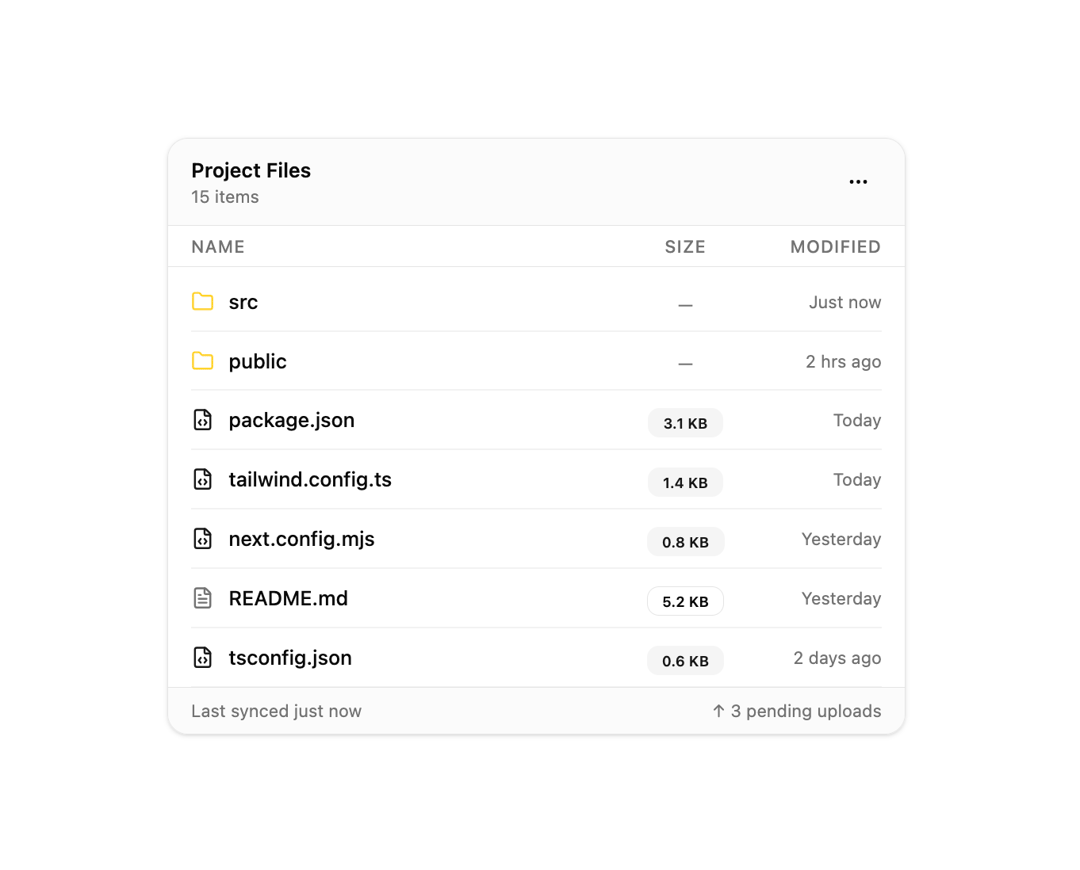Click the '15 items' count label

point(225,197)
